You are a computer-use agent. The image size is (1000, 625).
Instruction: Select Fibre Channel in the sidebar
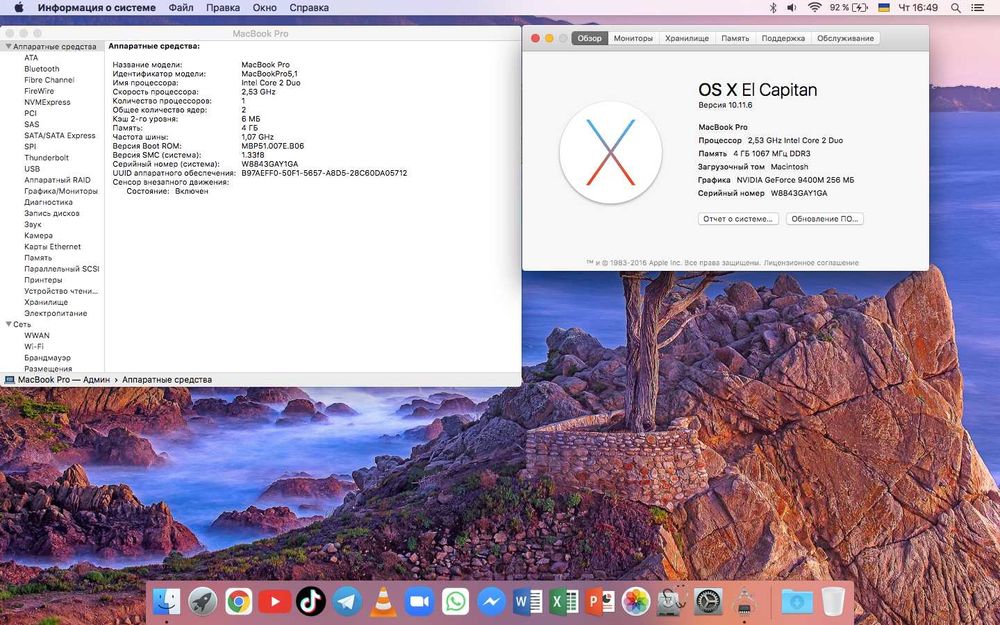click(49, 80)
